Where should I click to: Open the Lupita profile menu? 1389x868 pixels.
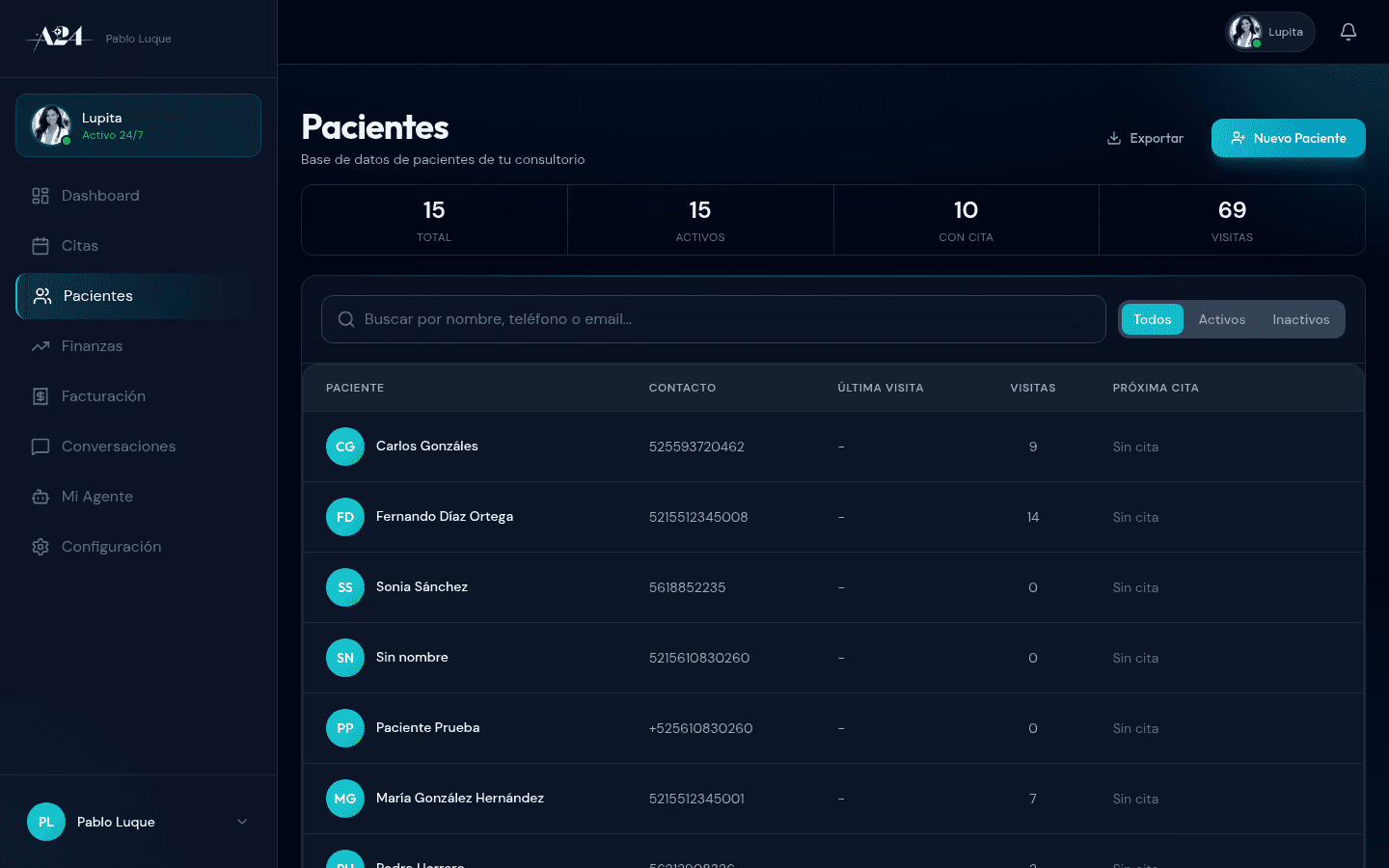coord(1268,31)
